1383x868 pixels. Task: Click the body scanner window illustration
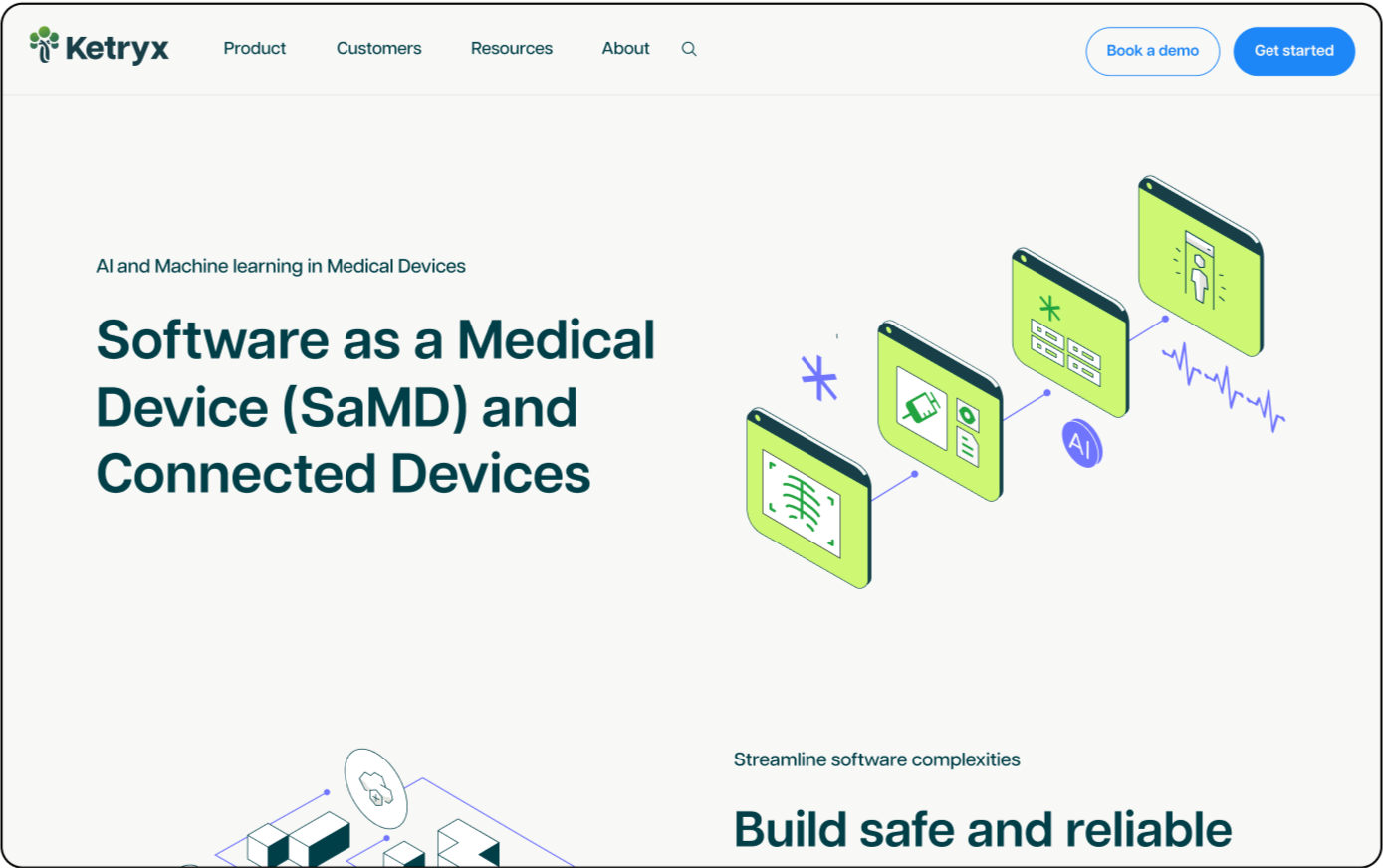[x=1200, y=267]
